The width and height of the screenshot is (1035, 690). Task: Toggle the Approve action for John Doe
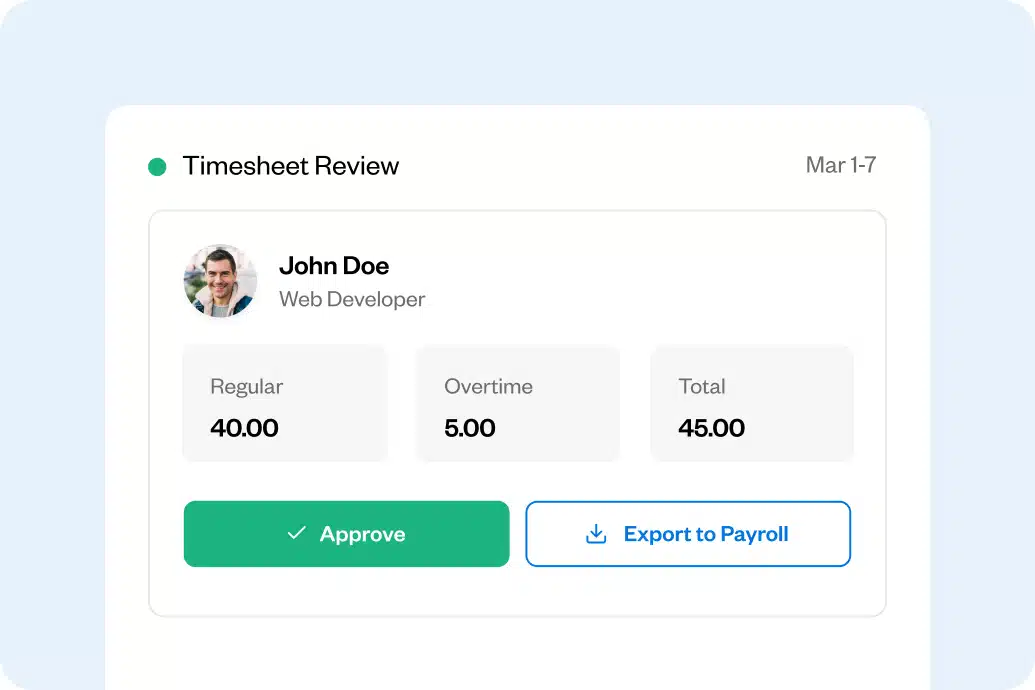346,534
